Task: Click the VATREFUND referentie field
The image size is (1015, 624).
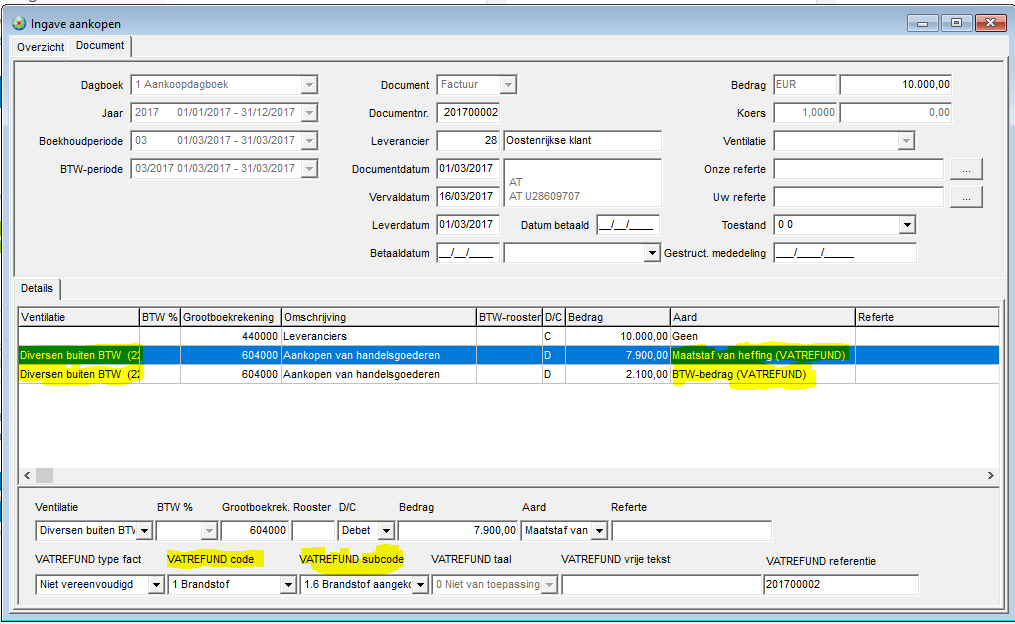Action: tap(841, 585)
